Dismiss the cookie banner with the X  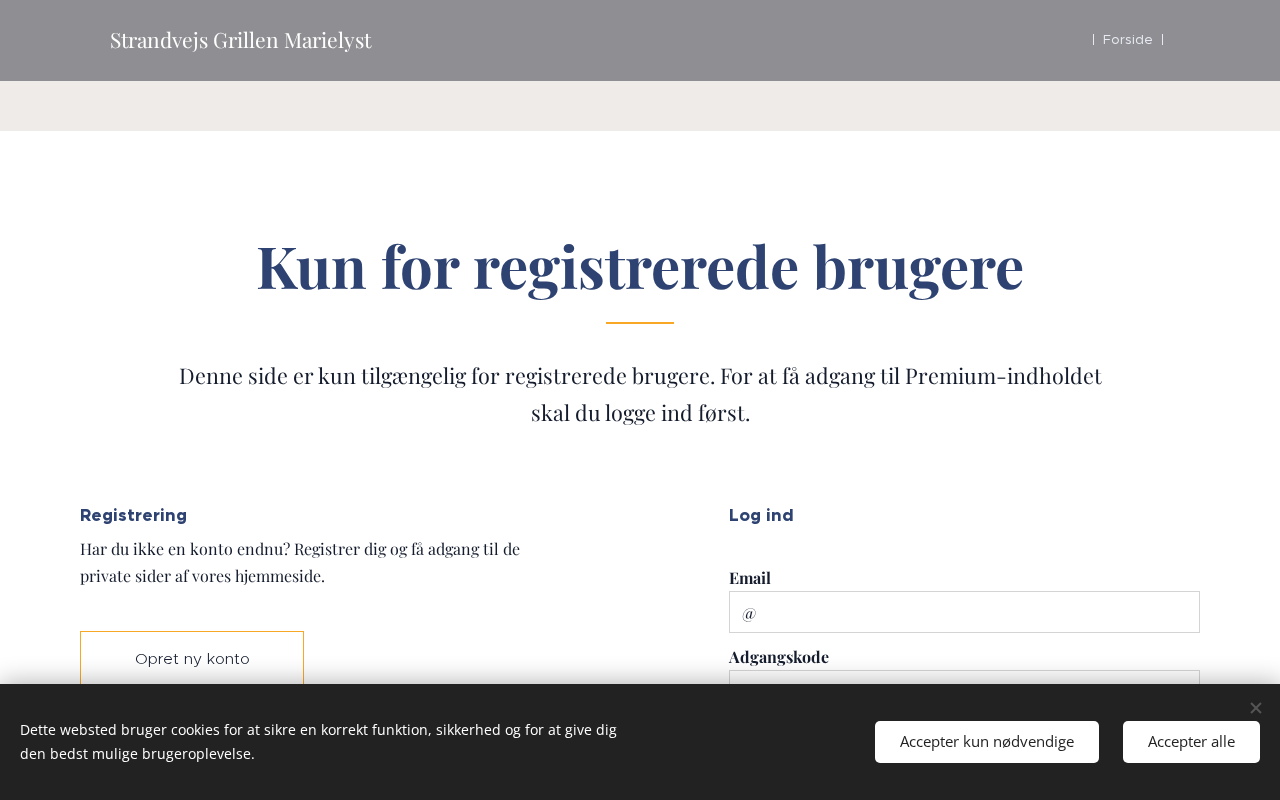[1255, 708]
